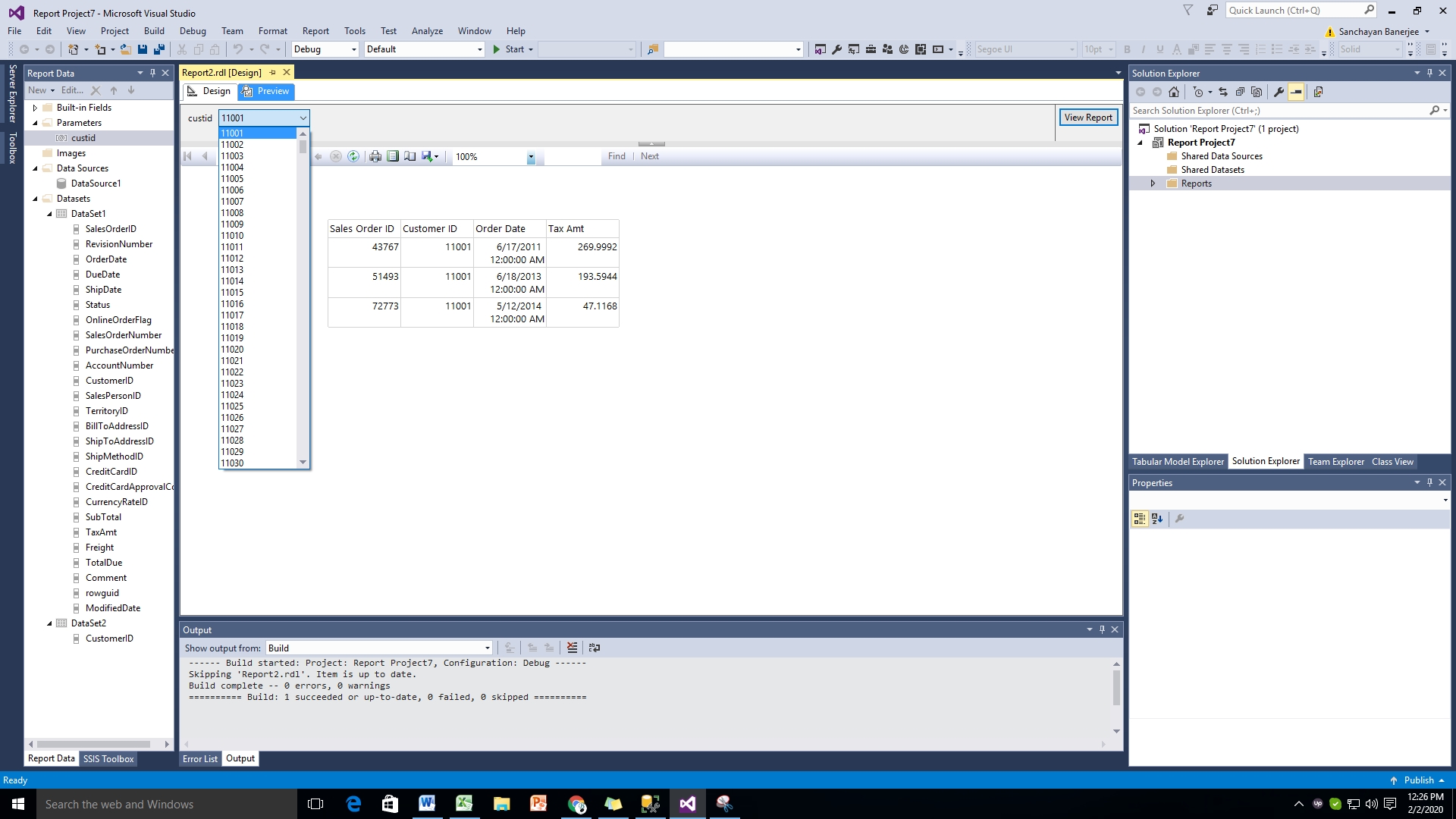Switch to the Design tab
This screenshot has height=819, width=1456.
[x=209, y=91]
